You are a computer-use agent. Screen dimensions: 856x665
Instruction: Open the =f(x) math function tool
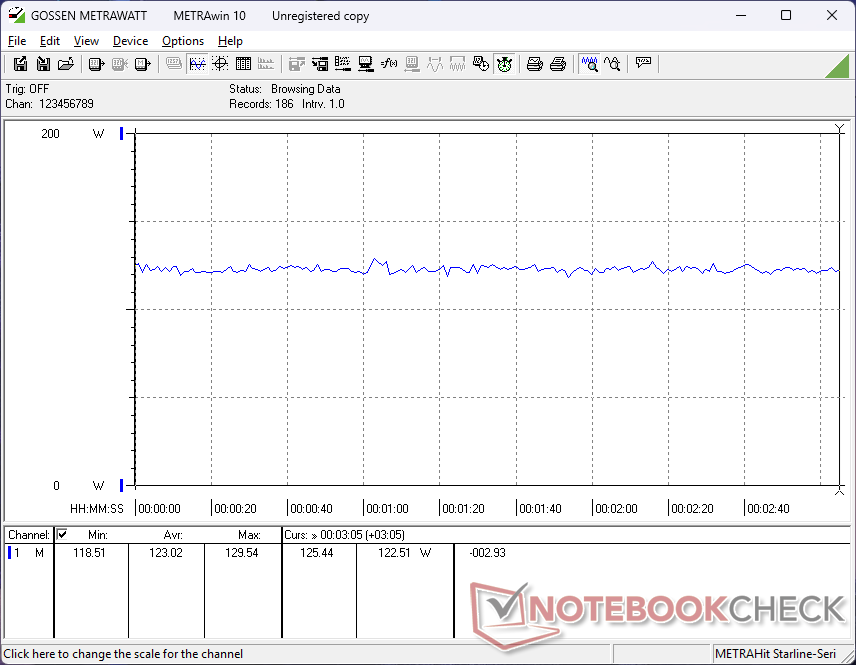point(389,64)
